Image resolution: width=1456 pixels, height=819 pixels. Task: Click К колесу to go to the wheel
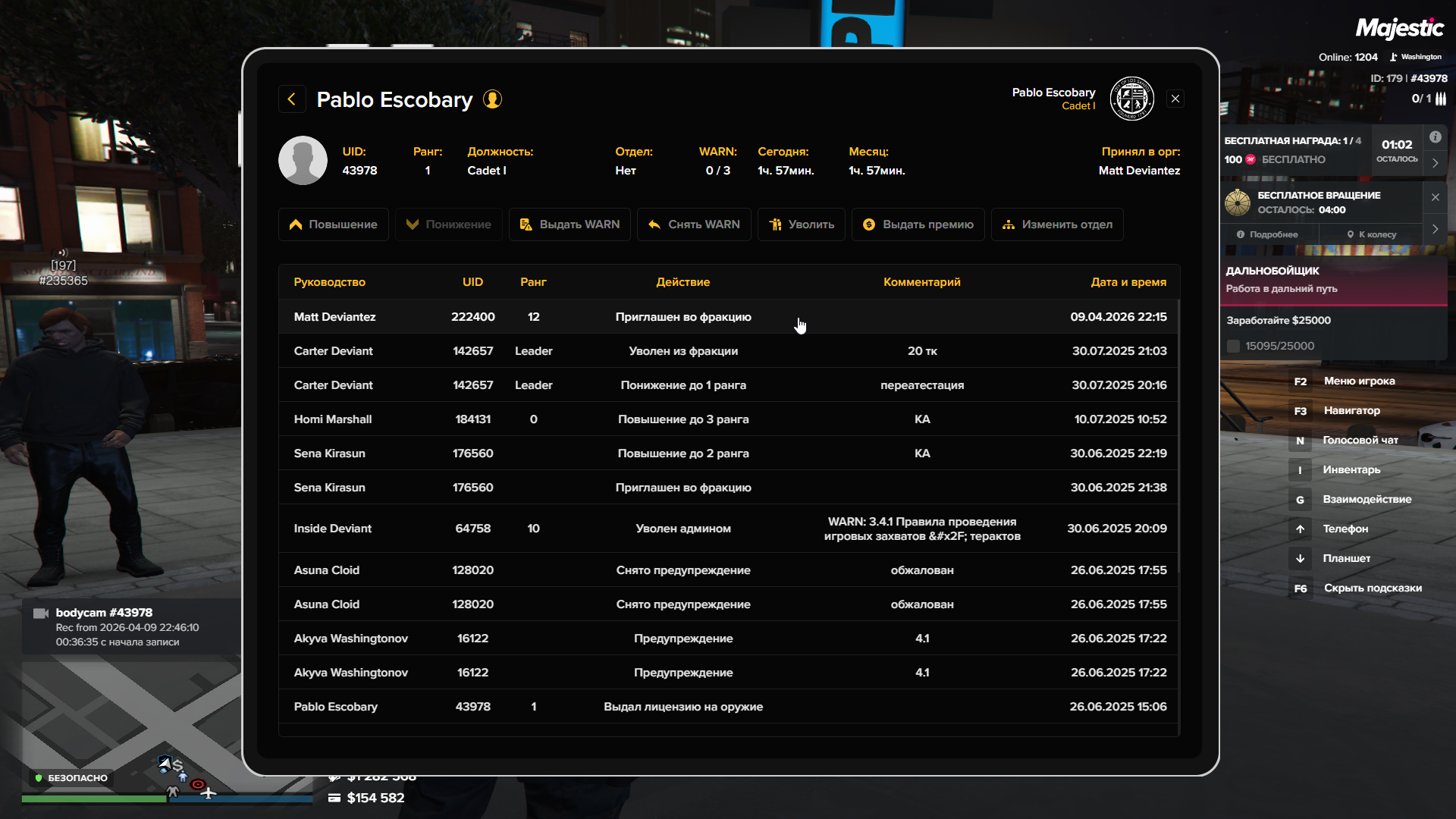tap(1371, 234)
